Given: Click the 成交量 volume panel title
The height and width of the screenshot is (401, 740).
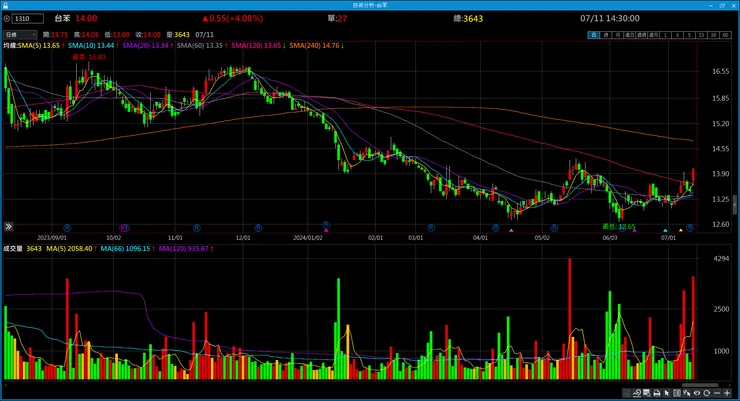Looking at the screenshot, I should click(x=13, y=249).
